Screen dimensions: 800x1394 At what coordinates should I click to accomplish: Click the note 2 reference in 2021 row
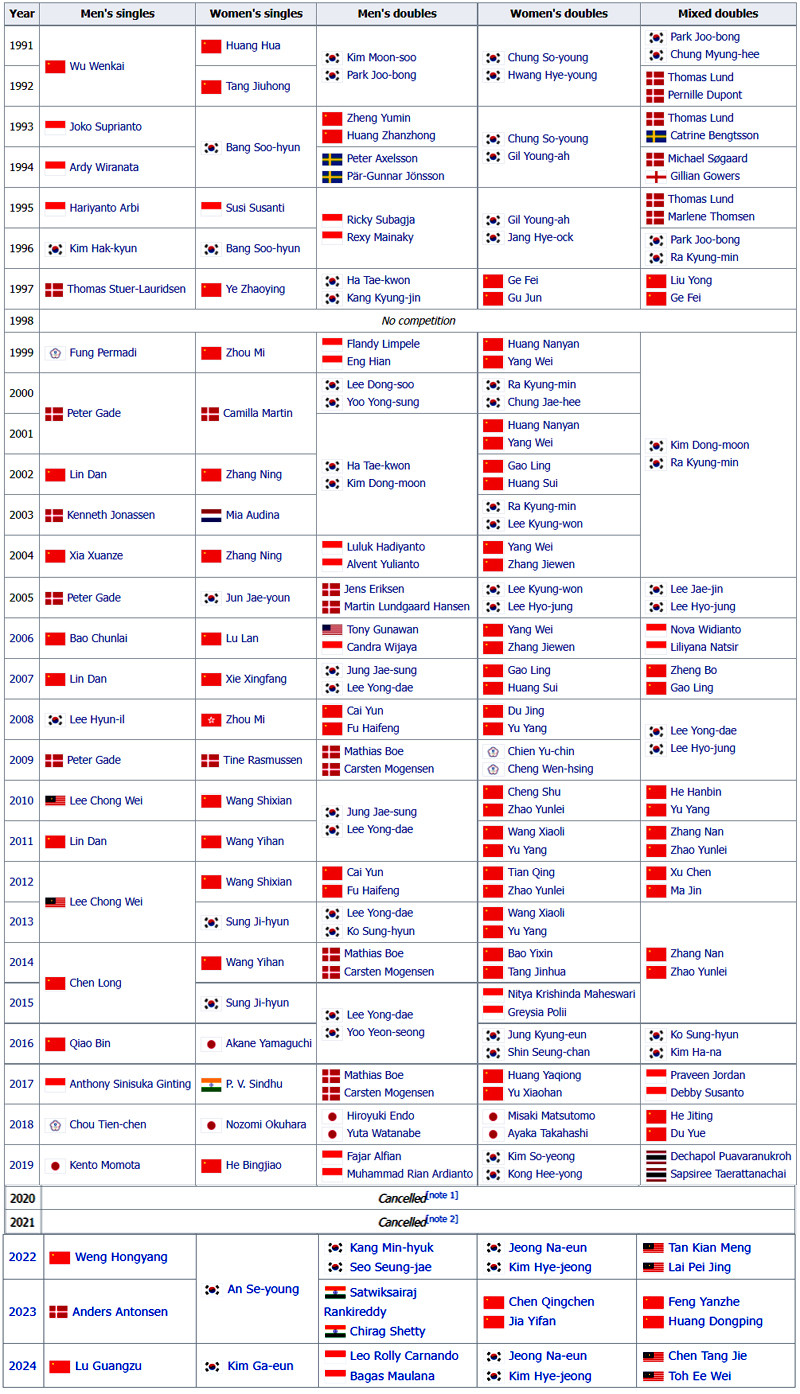pyautogui.click(x=442, y=1218)
